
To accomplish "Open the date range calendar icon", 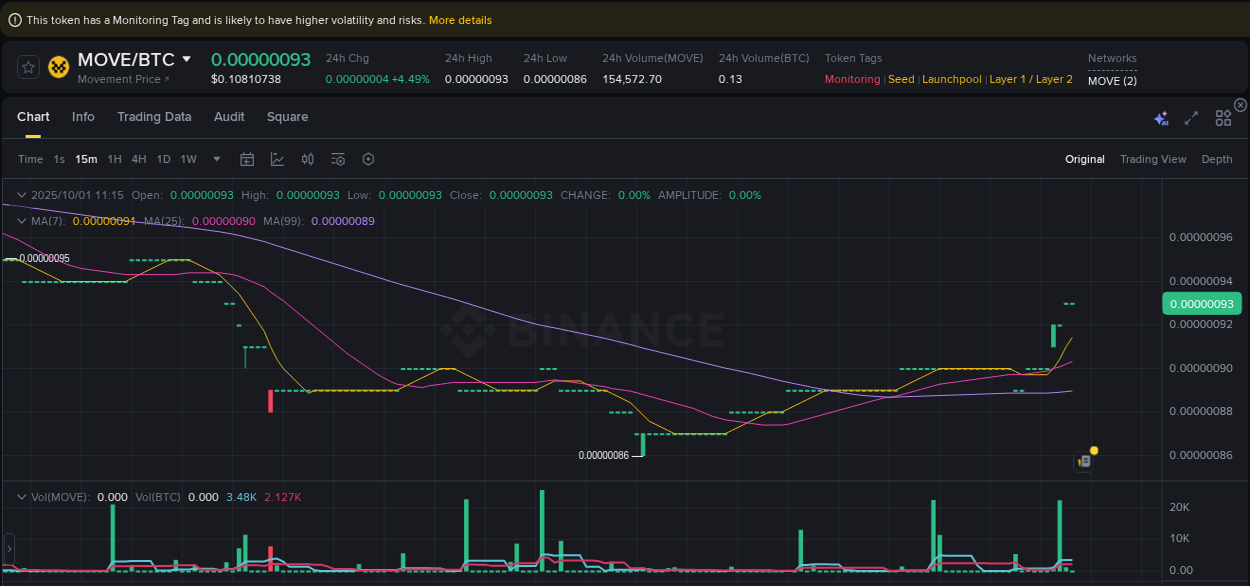I will (x=247, y=159).
